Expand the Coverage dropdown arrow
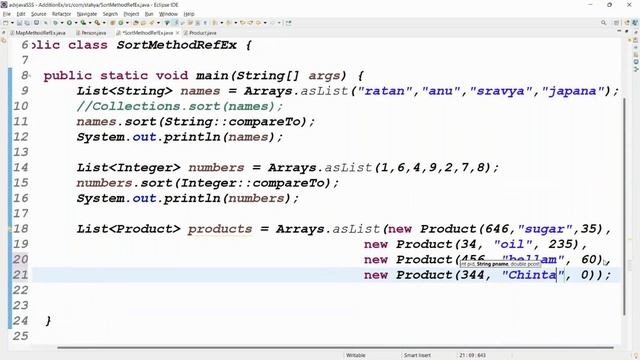The width and height of the screenshot is (640, 360). [x=90, y=23]
